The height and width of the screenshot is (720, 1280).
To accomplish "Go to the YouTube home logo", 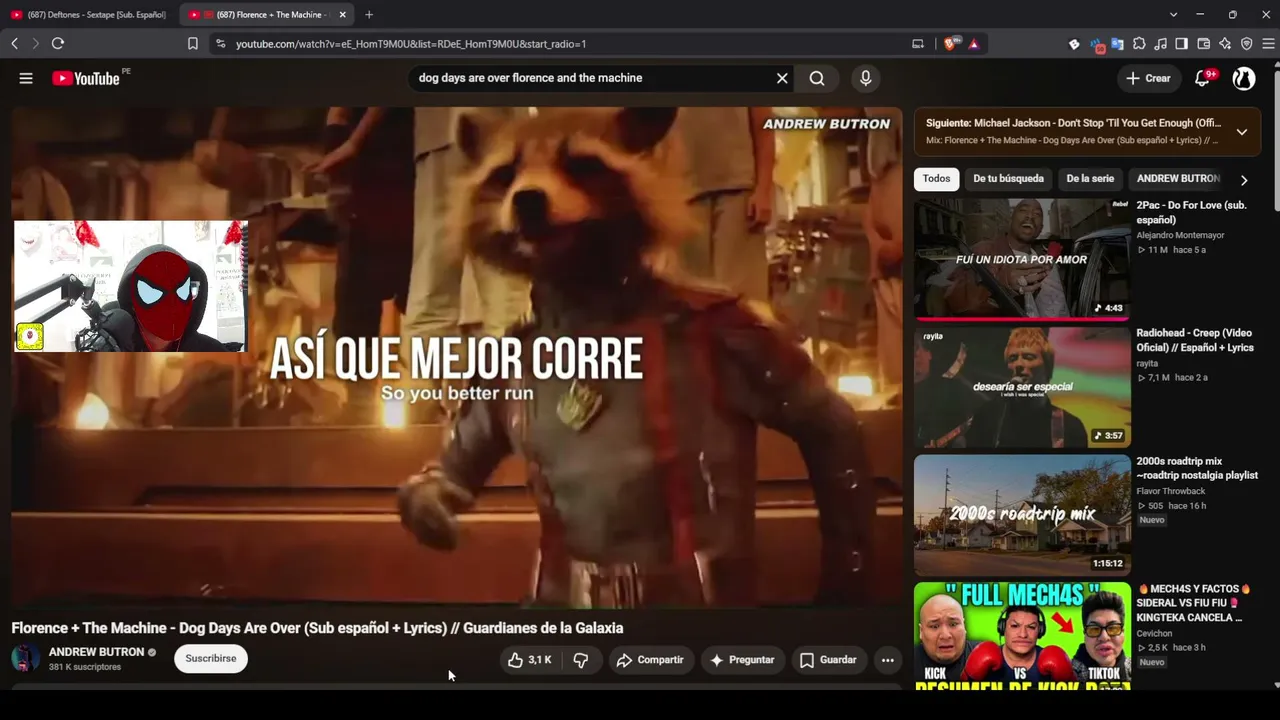I will tap(86, 78).
